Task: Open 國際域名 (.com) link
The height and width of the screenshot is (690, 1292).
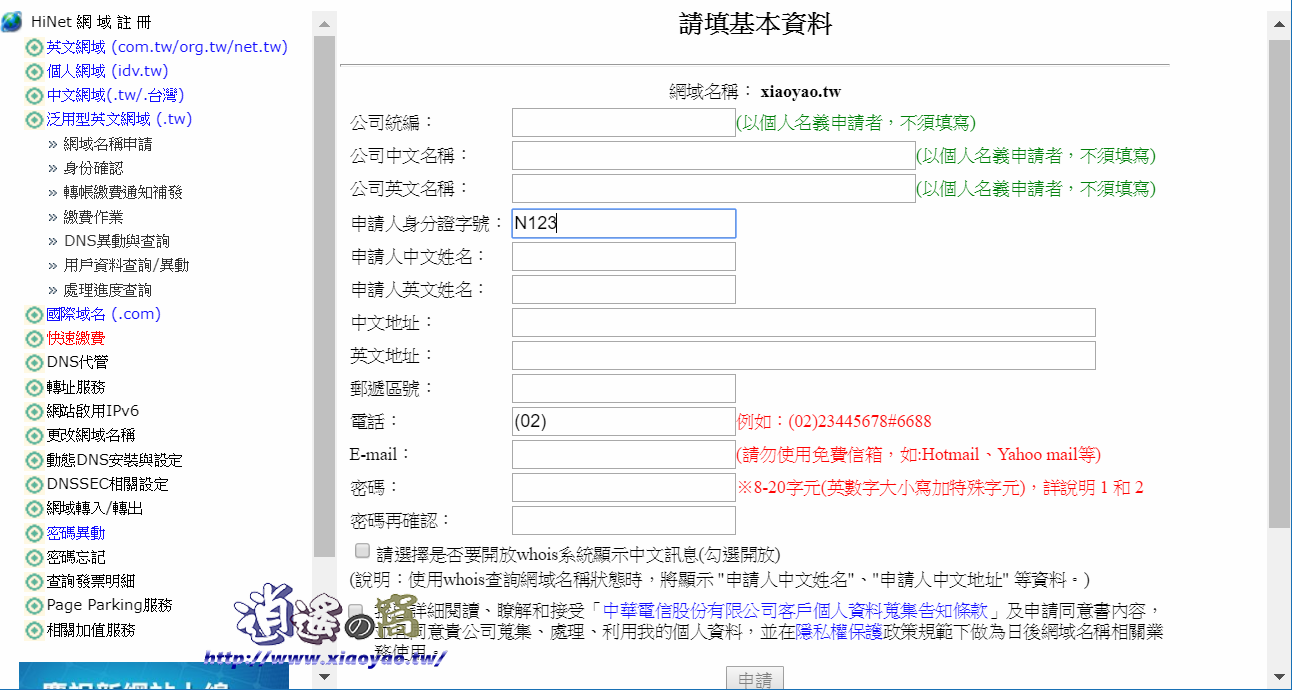Action: tap(103, 314)
